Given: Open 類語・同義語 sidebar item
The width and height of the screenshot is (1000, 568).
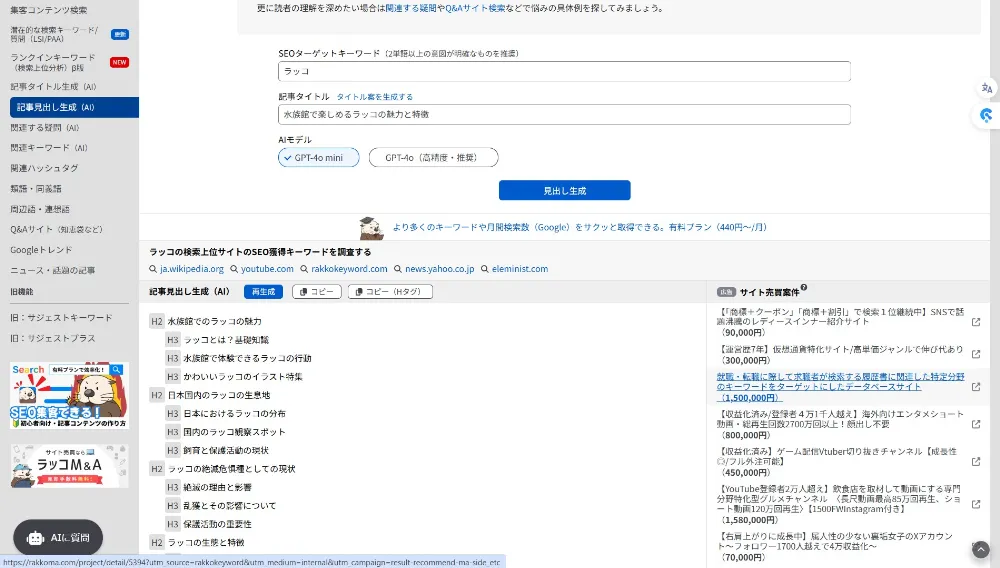Looking at the screenshot, I should pyautogui.click(x=36, y=189).
